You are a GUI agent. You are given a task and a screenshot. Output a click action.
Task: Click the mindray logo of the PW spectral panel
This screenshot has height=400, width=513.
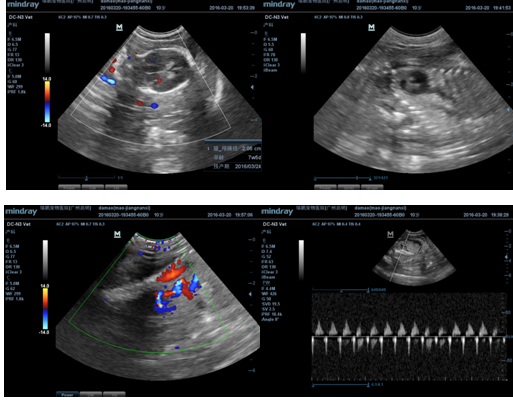coord(277,211)
